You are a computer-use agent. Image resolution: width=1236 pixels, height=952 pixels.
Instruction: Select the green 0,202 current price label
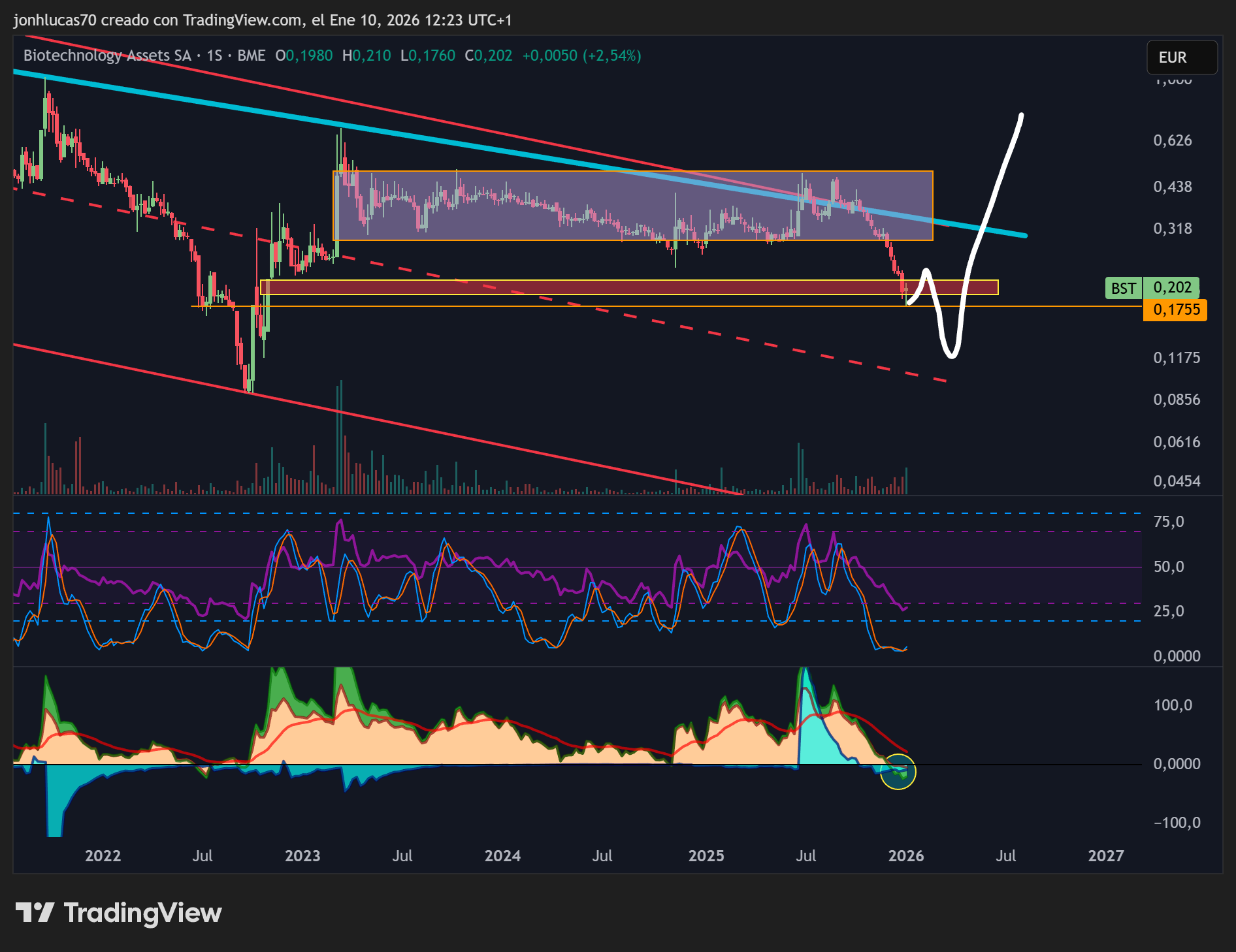coord(1172,287)
